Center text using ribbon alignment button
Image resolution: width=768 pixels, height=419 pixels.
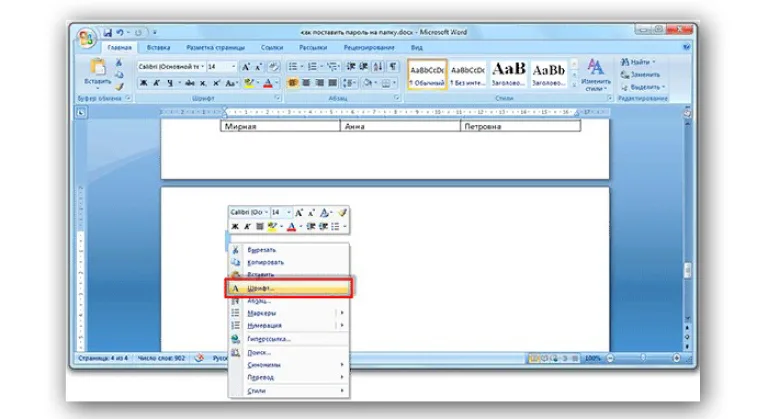coord(306,83)
